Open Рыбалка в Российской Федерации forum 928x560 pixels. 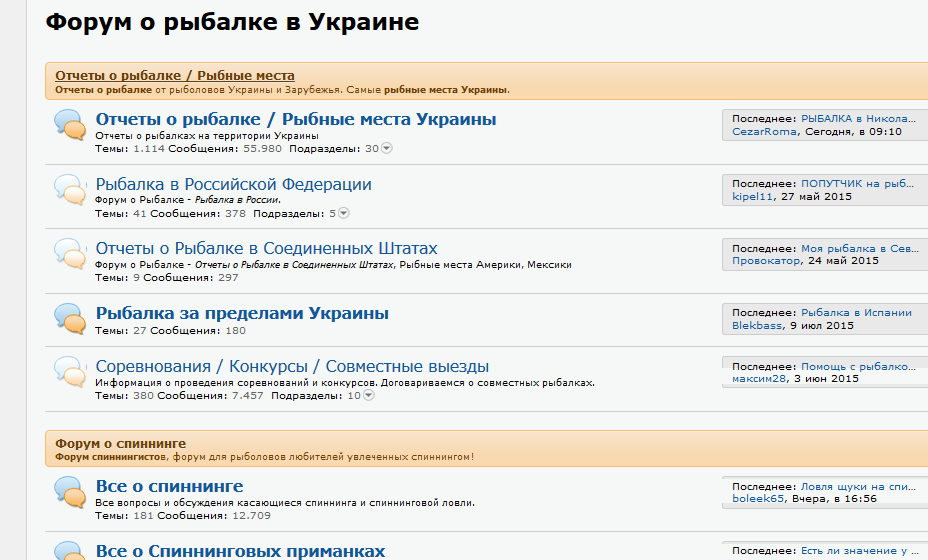pyautogui.click(x=233, y=184)
